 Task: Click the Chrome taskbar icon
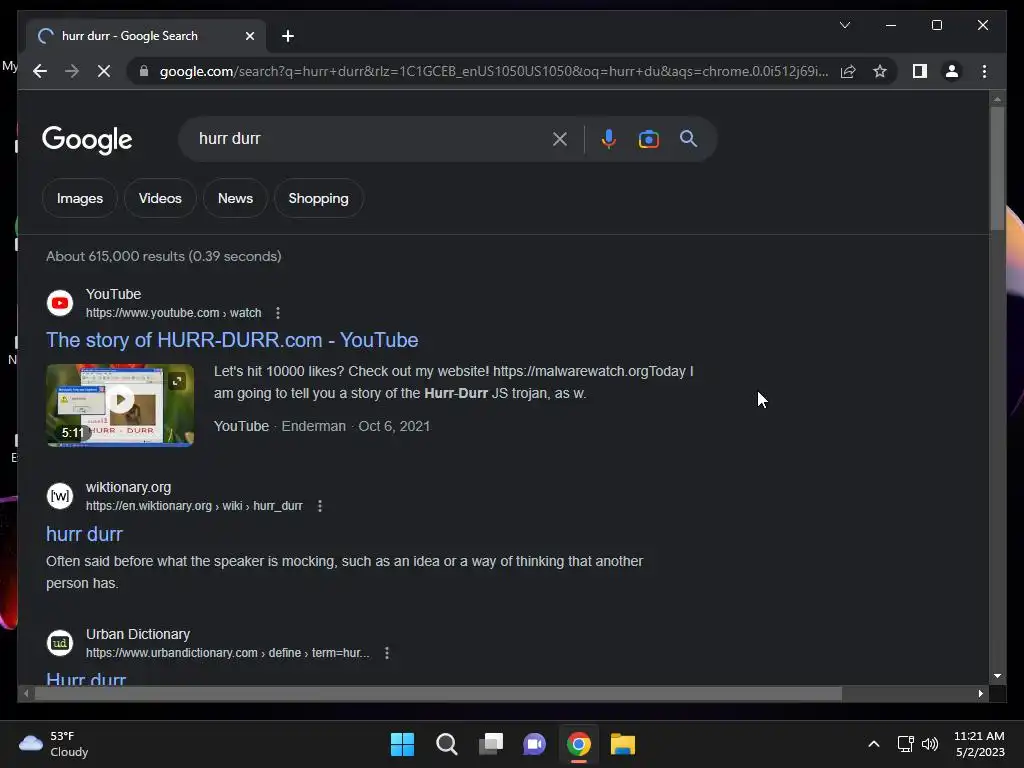pos(579,744)
